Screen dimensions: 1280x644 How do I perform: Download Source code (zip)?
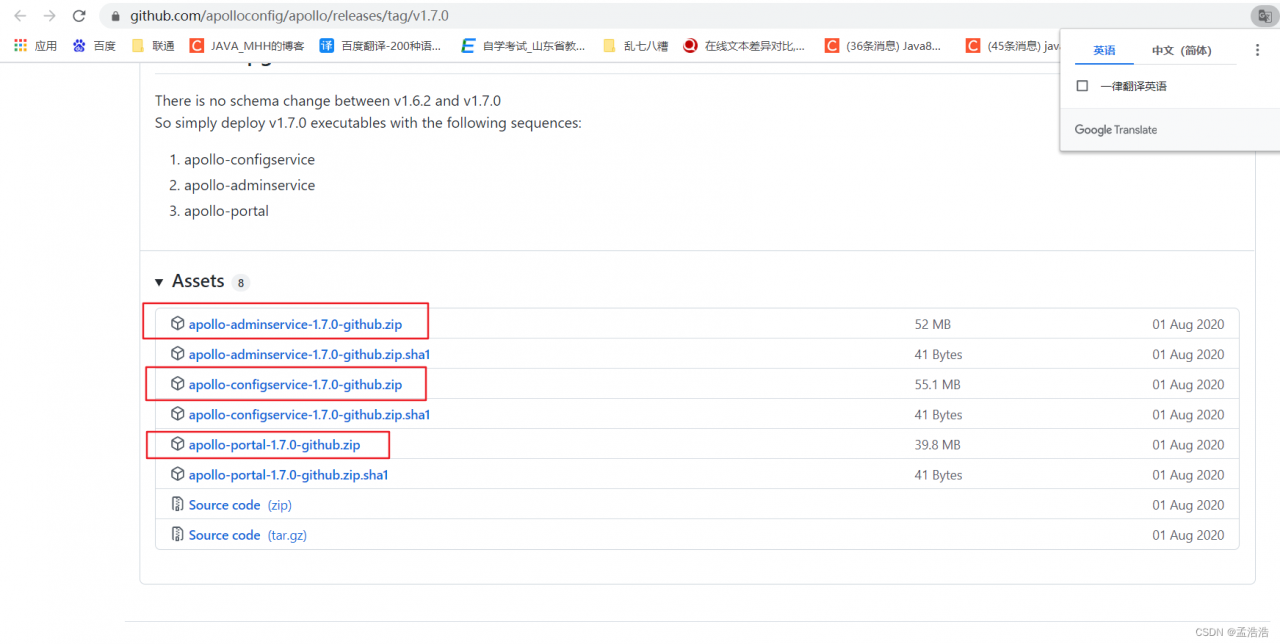pyautogui.click(x=240, y=505)
